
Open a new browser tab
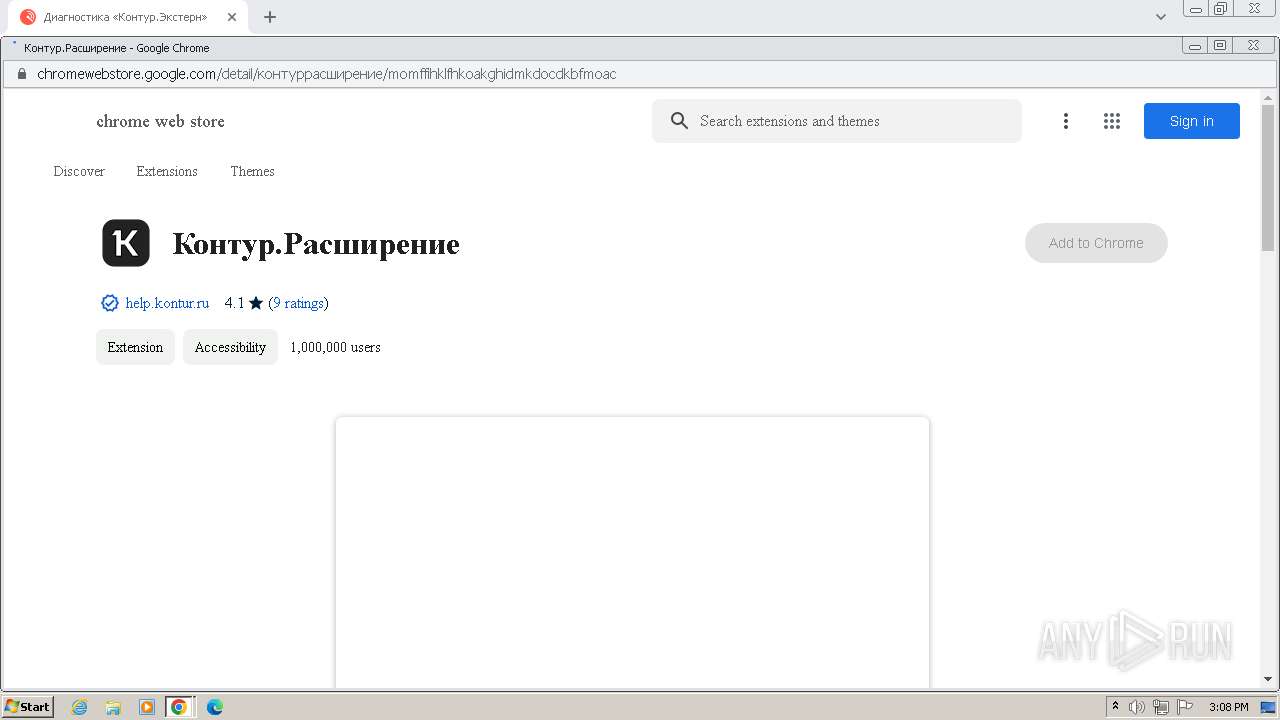pos(270,17)
